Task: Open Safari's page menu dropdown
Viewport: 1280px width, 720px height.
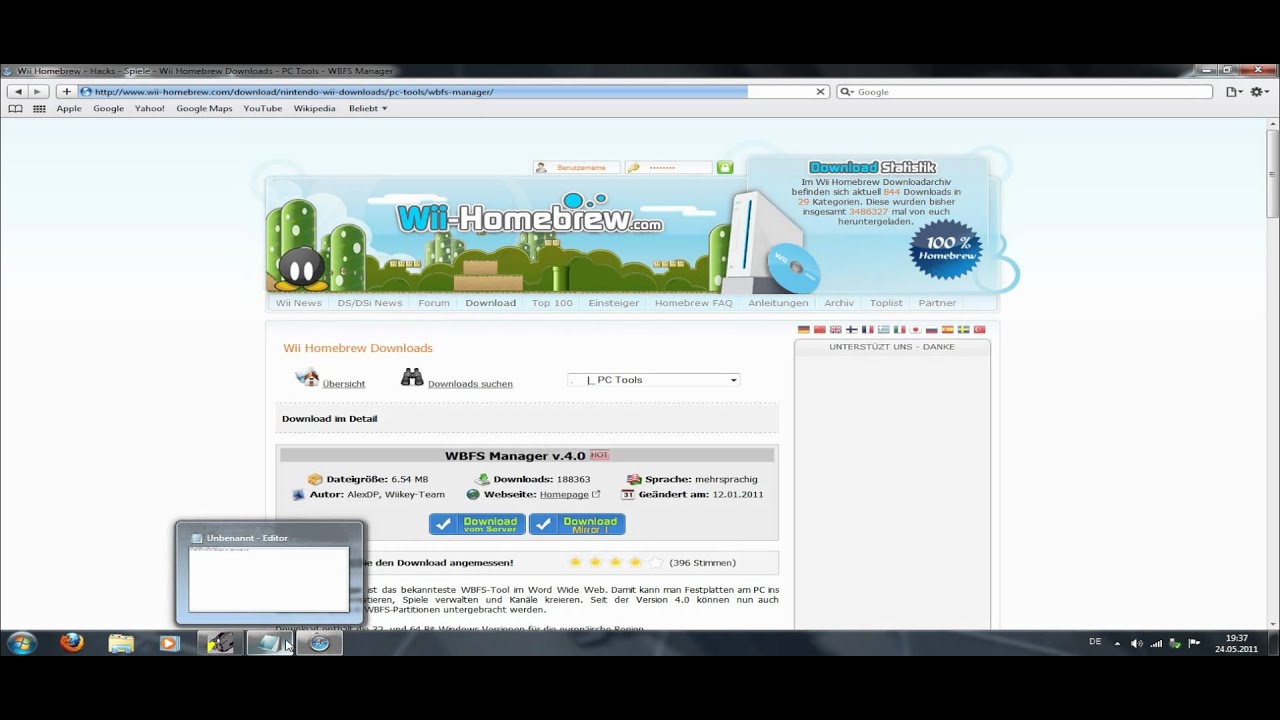Action: 1235,91
